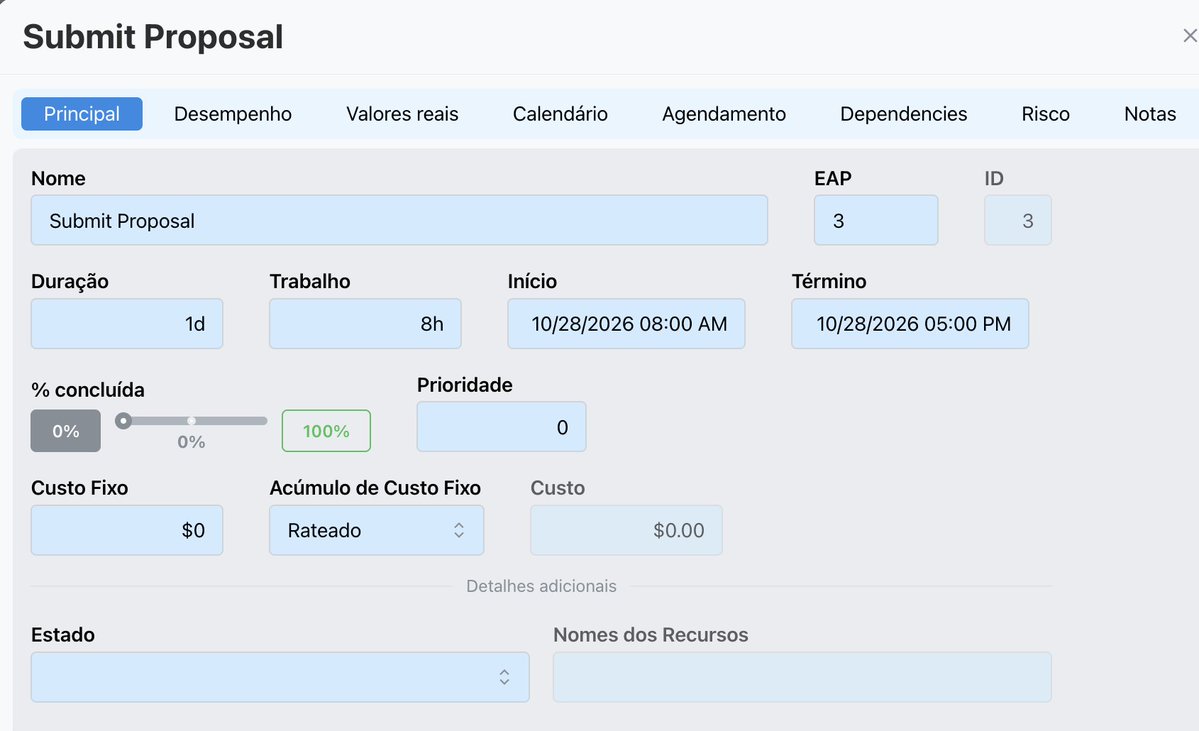1199x731 pixels.
Task: Click the % concluída slider handle
Action: coord(123,421)
